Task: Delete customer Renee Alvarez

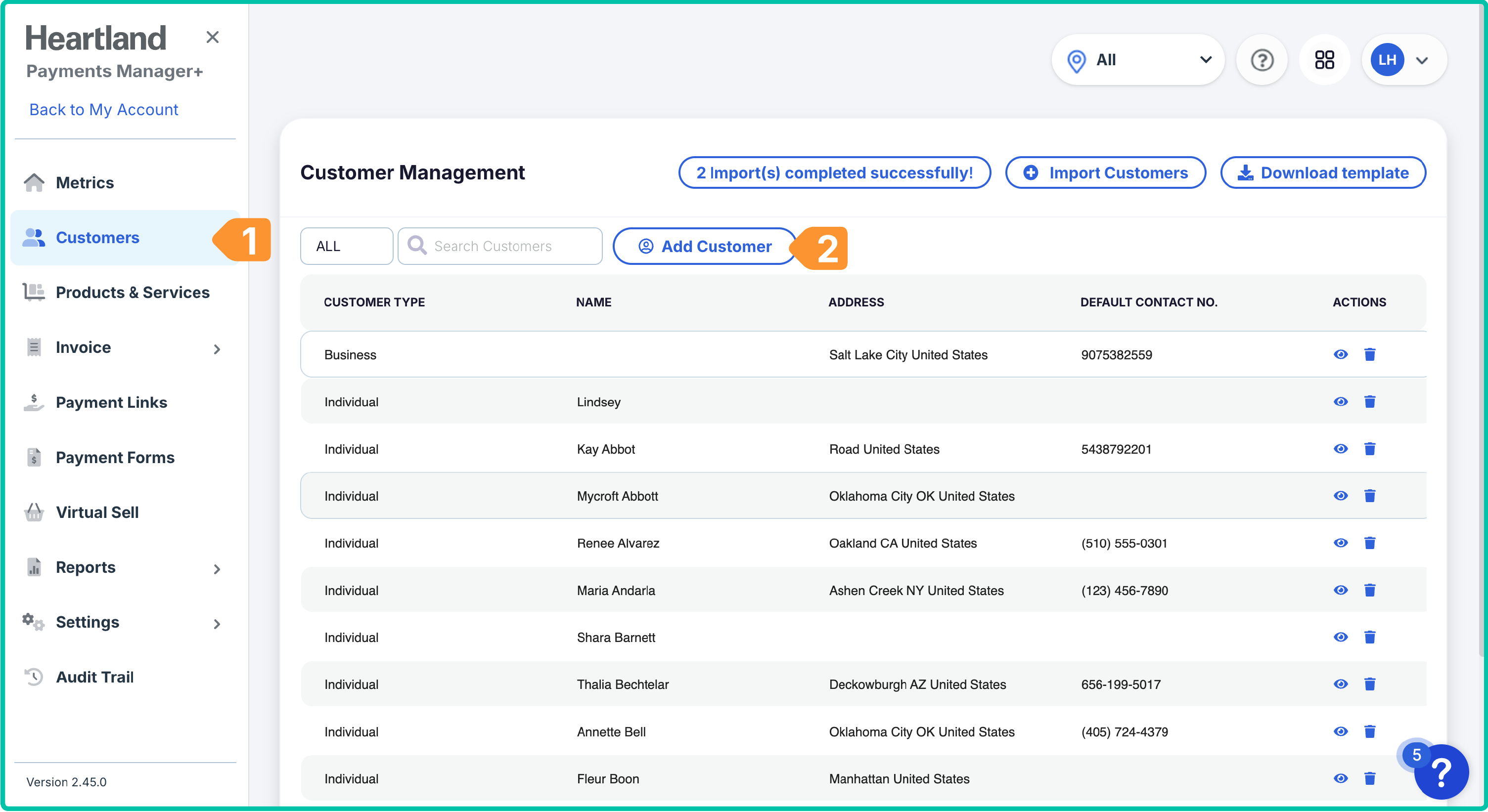Action: click(x=1370, y=543)
